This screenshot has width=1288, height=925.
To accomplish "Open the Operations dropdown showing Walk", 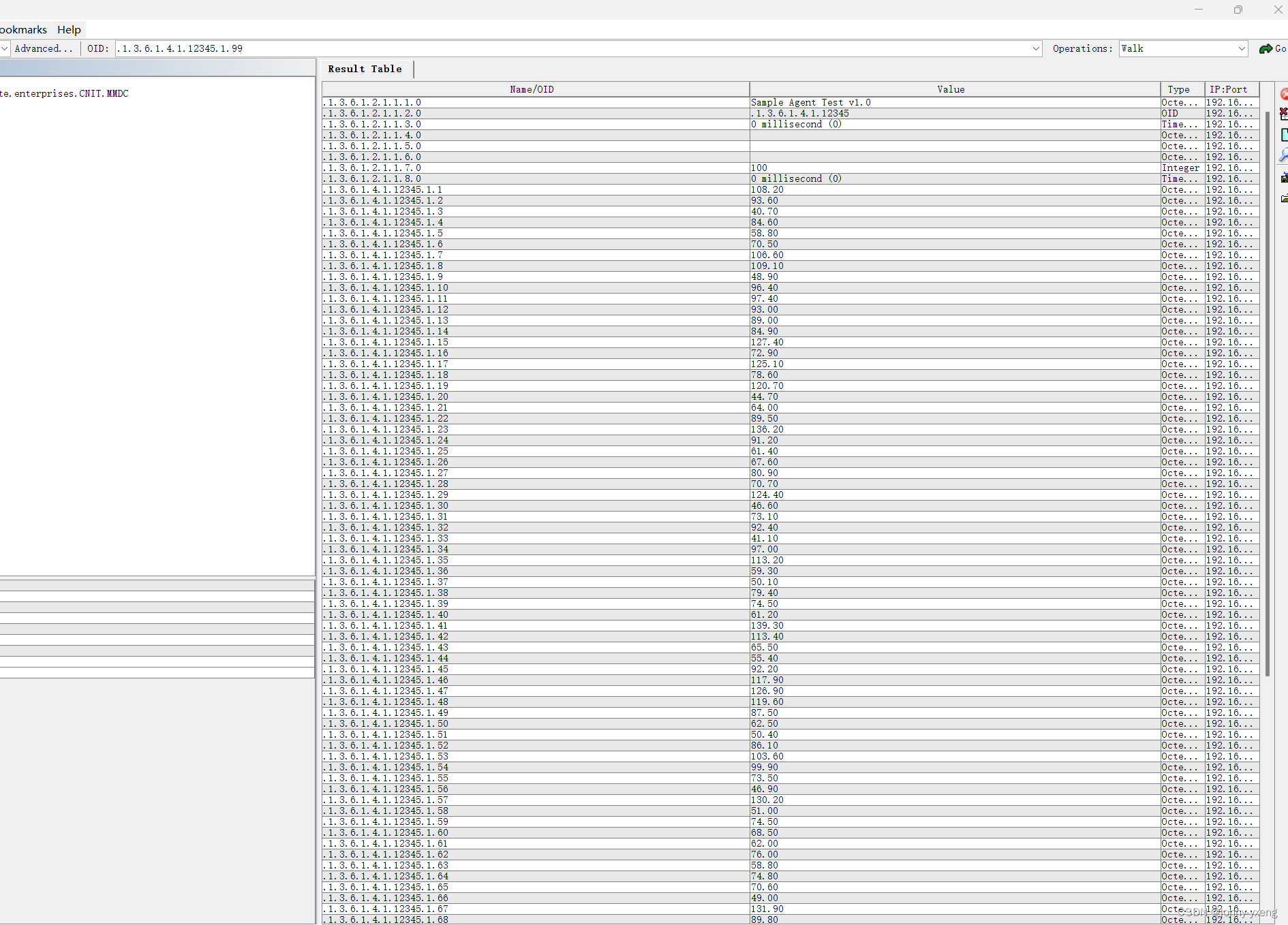I will (1183, 48).
